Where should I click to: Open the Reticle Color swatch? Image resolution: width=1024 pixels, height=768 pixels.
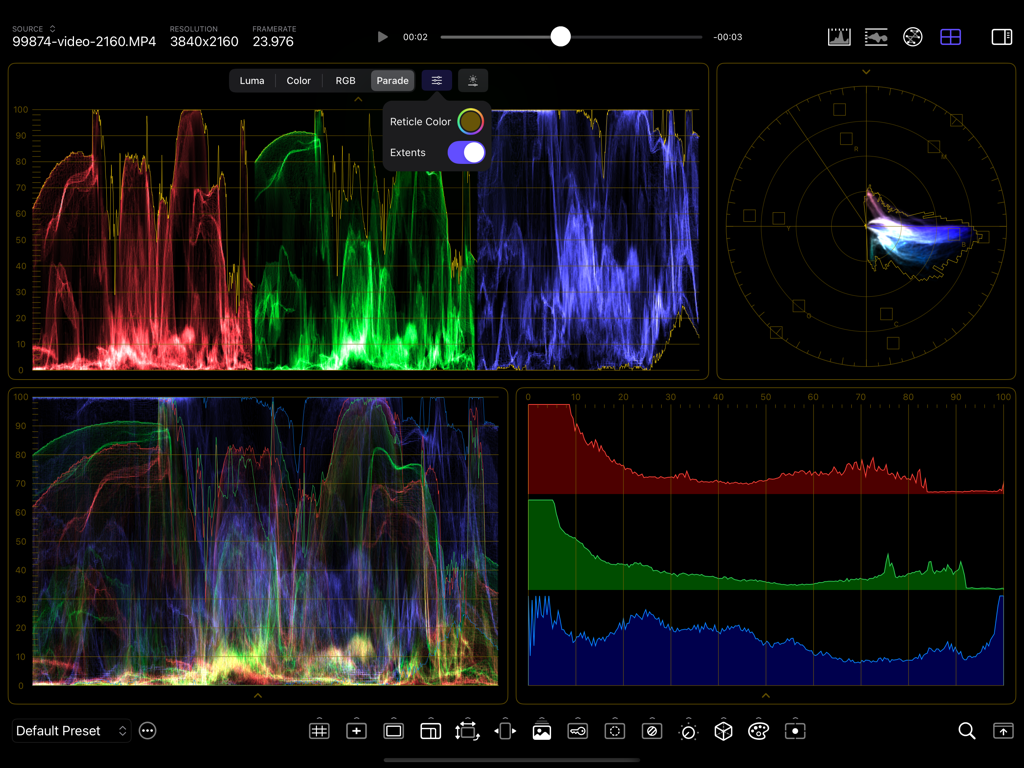[470, 121]
